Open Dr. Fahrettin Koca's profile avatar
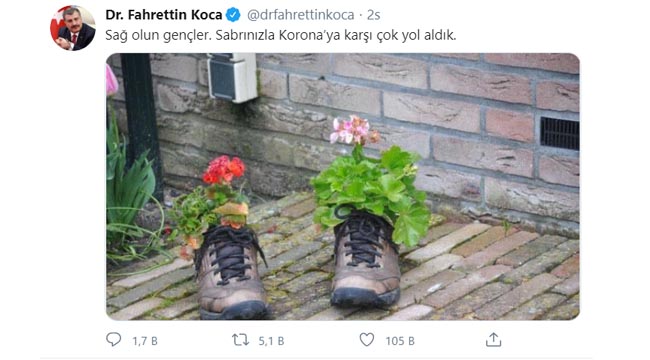Viewport: 650px width, 360px height. (73, 28)
